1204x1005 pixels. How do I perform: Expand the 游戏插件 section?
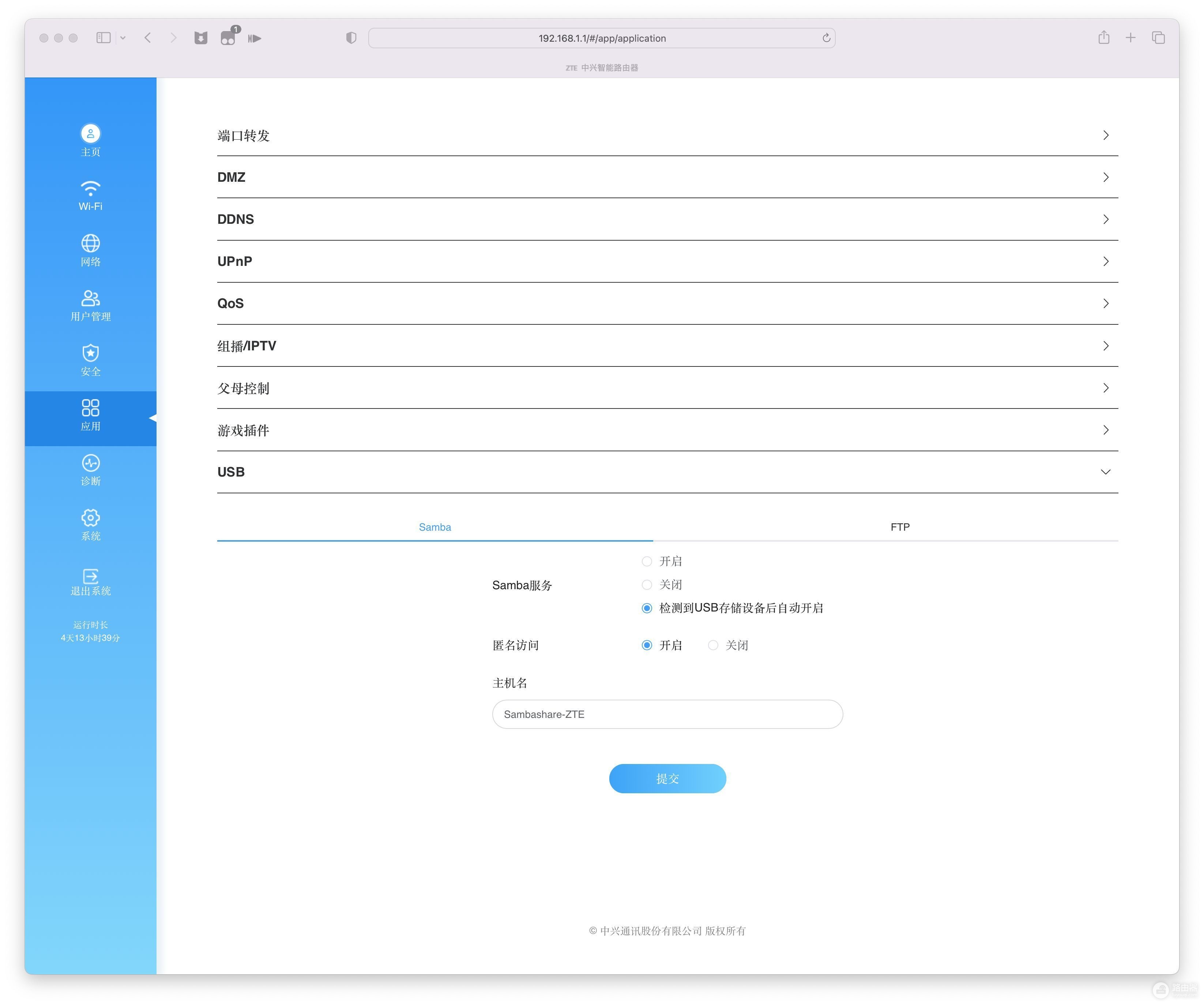pos(667,430)
